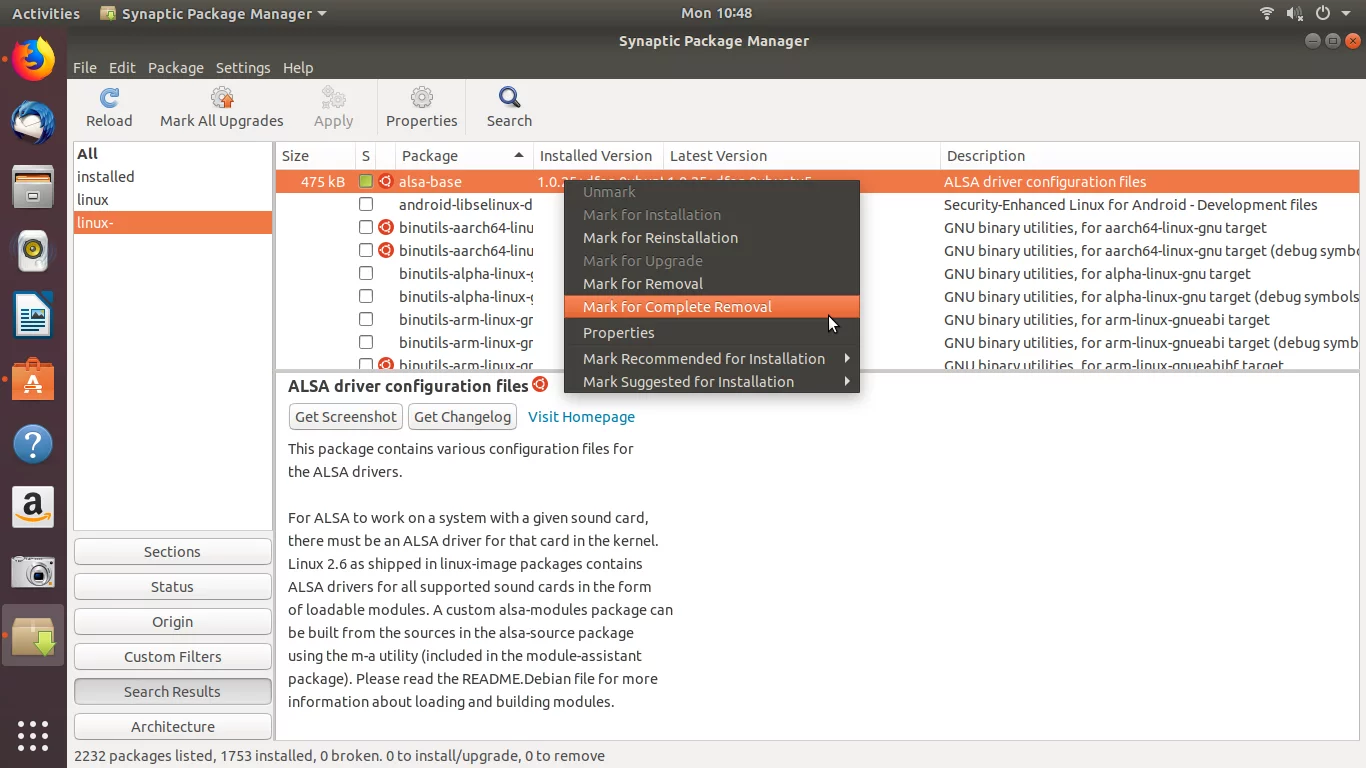
Task: Show Applications grid in the dock
Action: pyautogui.click(x=33, y=735)
